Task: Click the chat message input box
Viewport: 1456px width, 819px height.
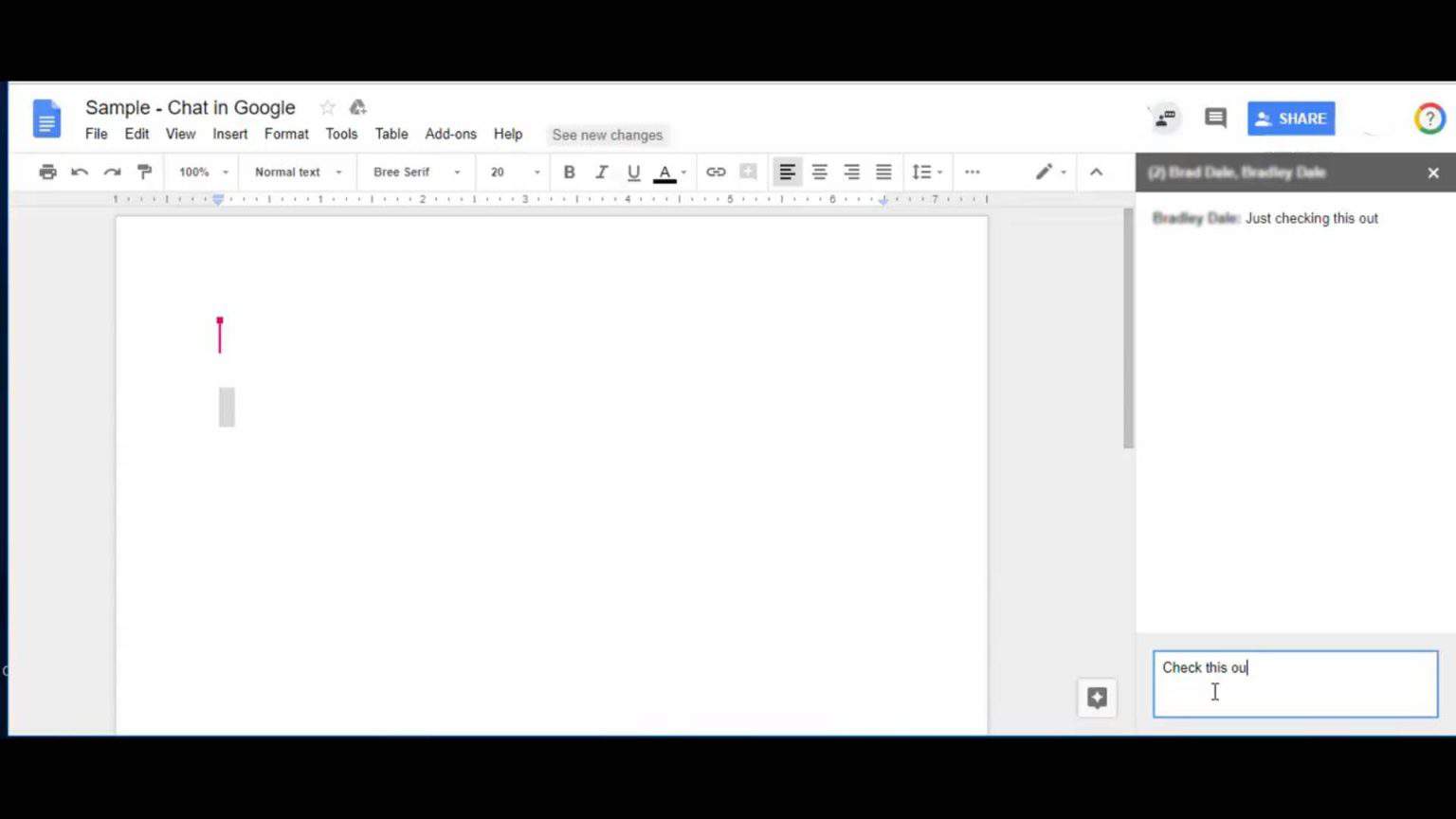Action: click(x=1295, y=683)
